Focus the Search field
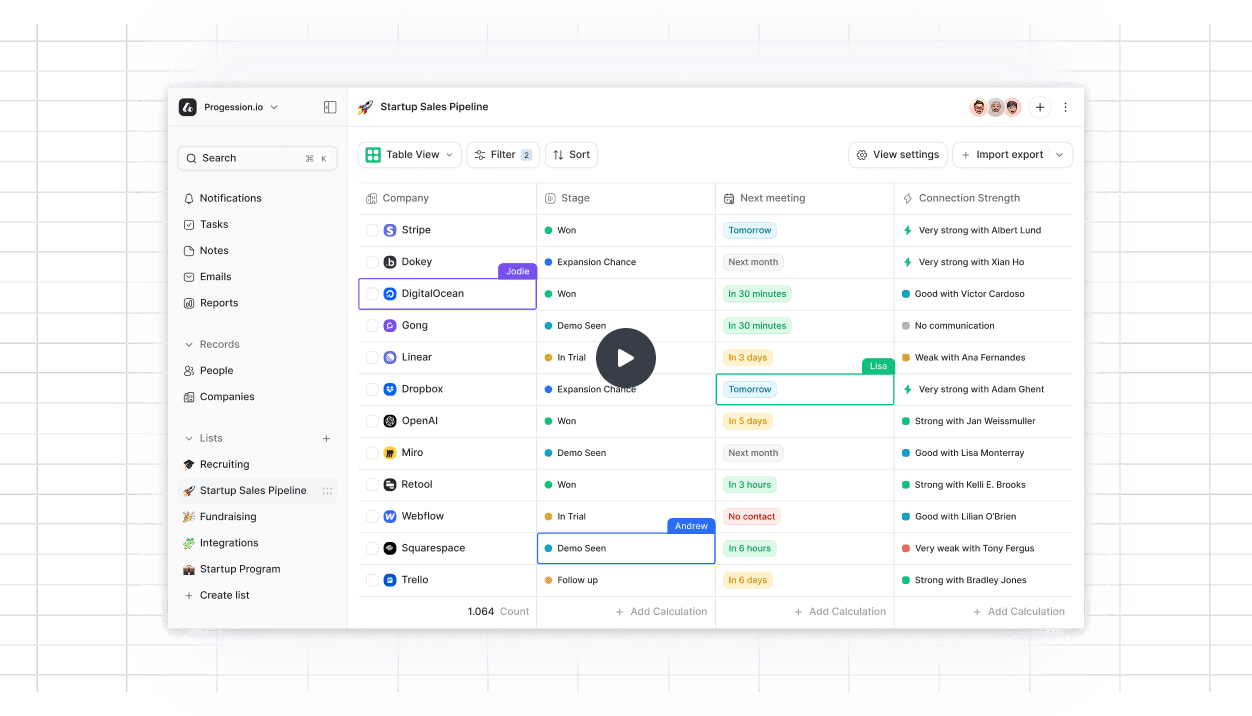 click(x=258, y=158)
